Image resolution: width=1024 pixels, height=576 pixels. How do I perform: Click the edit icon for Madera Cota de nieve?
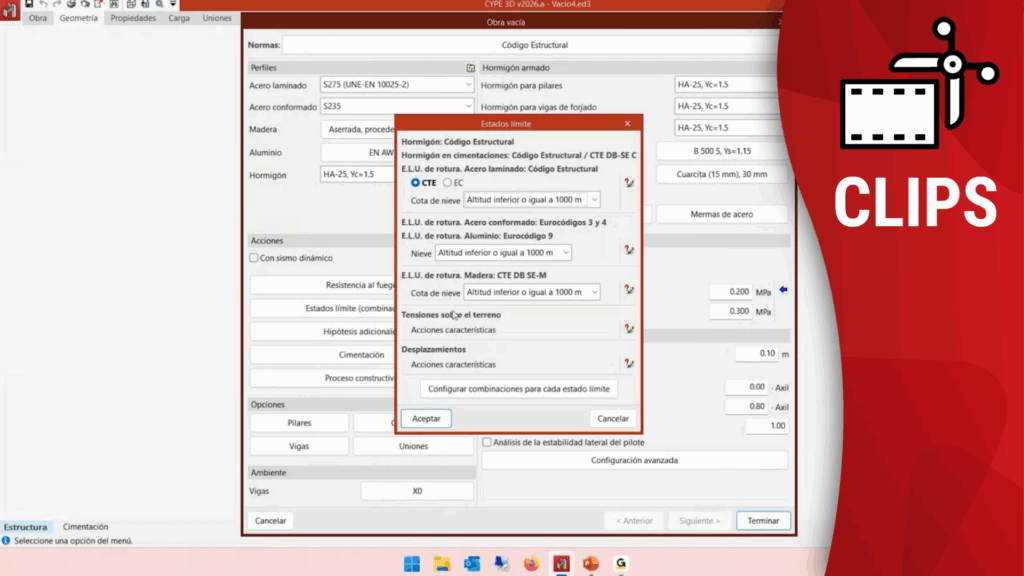click(629, 290)
